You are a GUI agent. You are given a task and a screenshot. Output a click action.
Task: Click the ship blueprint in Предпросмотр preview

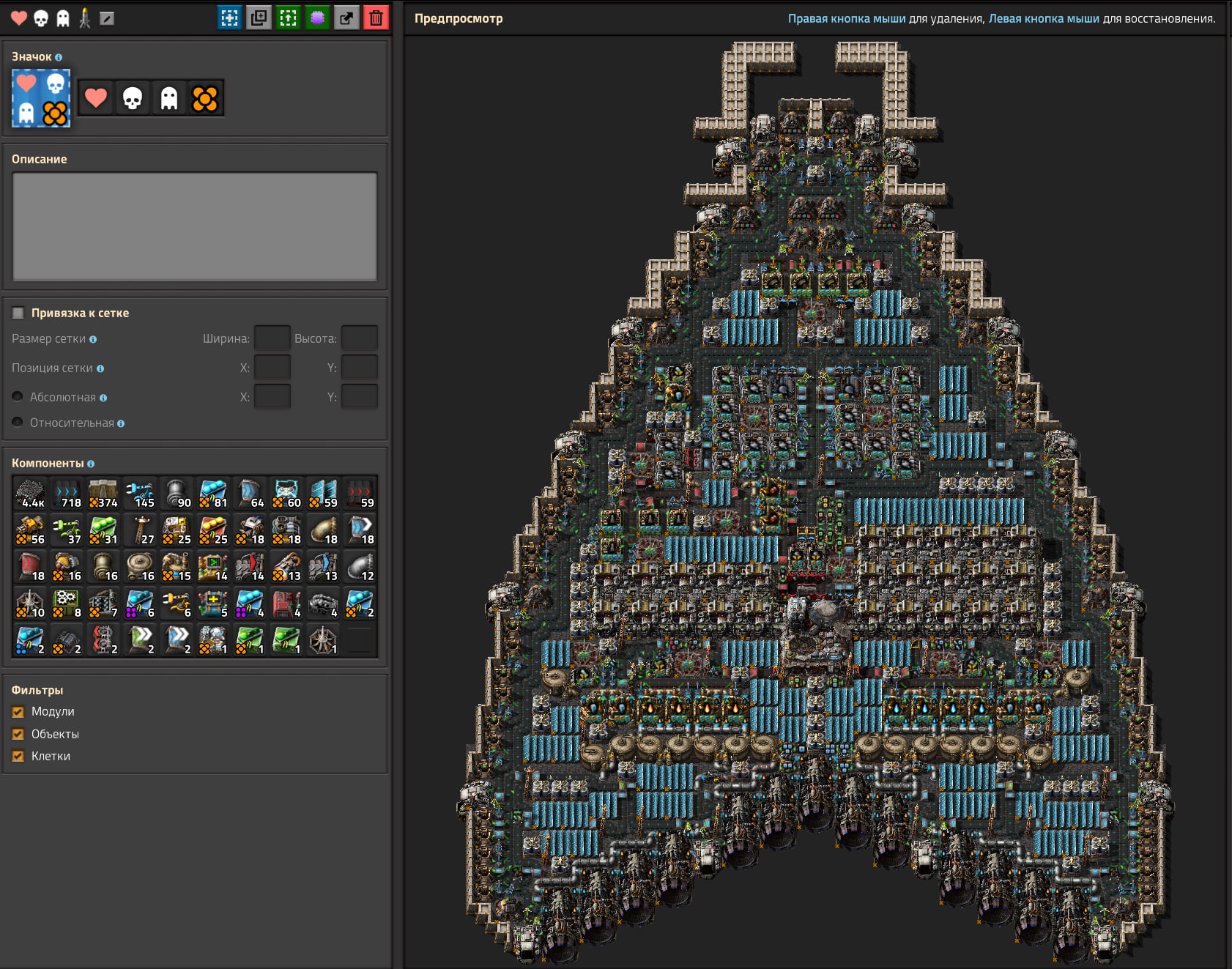click(x=817, y=502)
